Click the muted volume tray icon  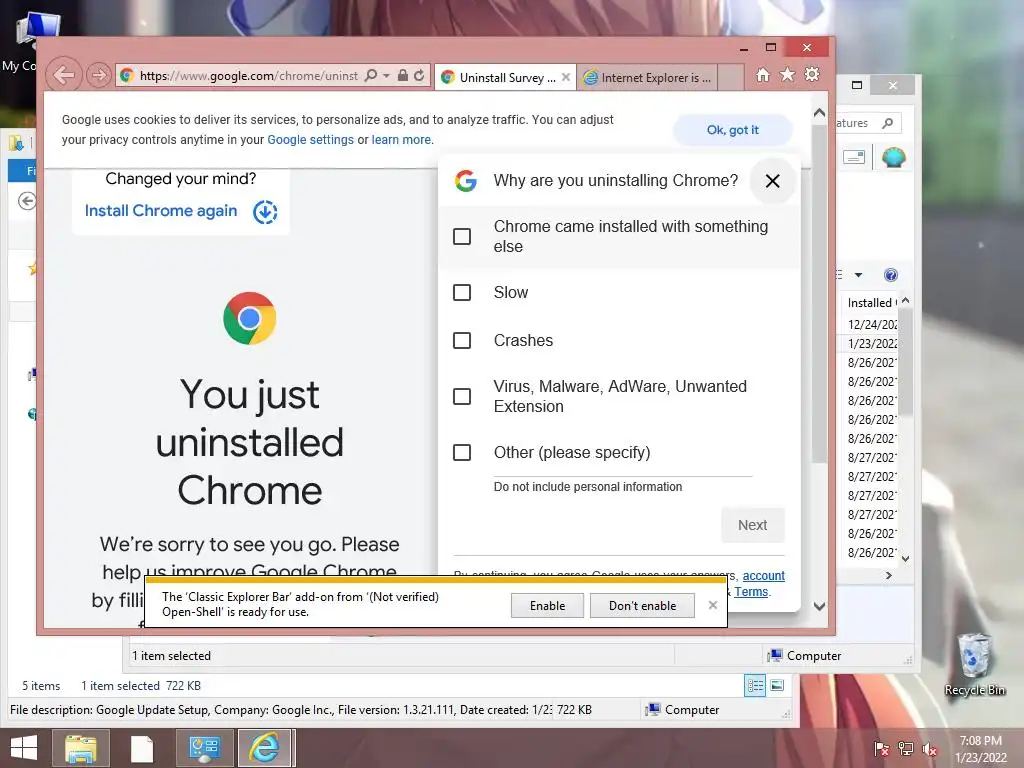pyautogui.click(x=930, y=749)
